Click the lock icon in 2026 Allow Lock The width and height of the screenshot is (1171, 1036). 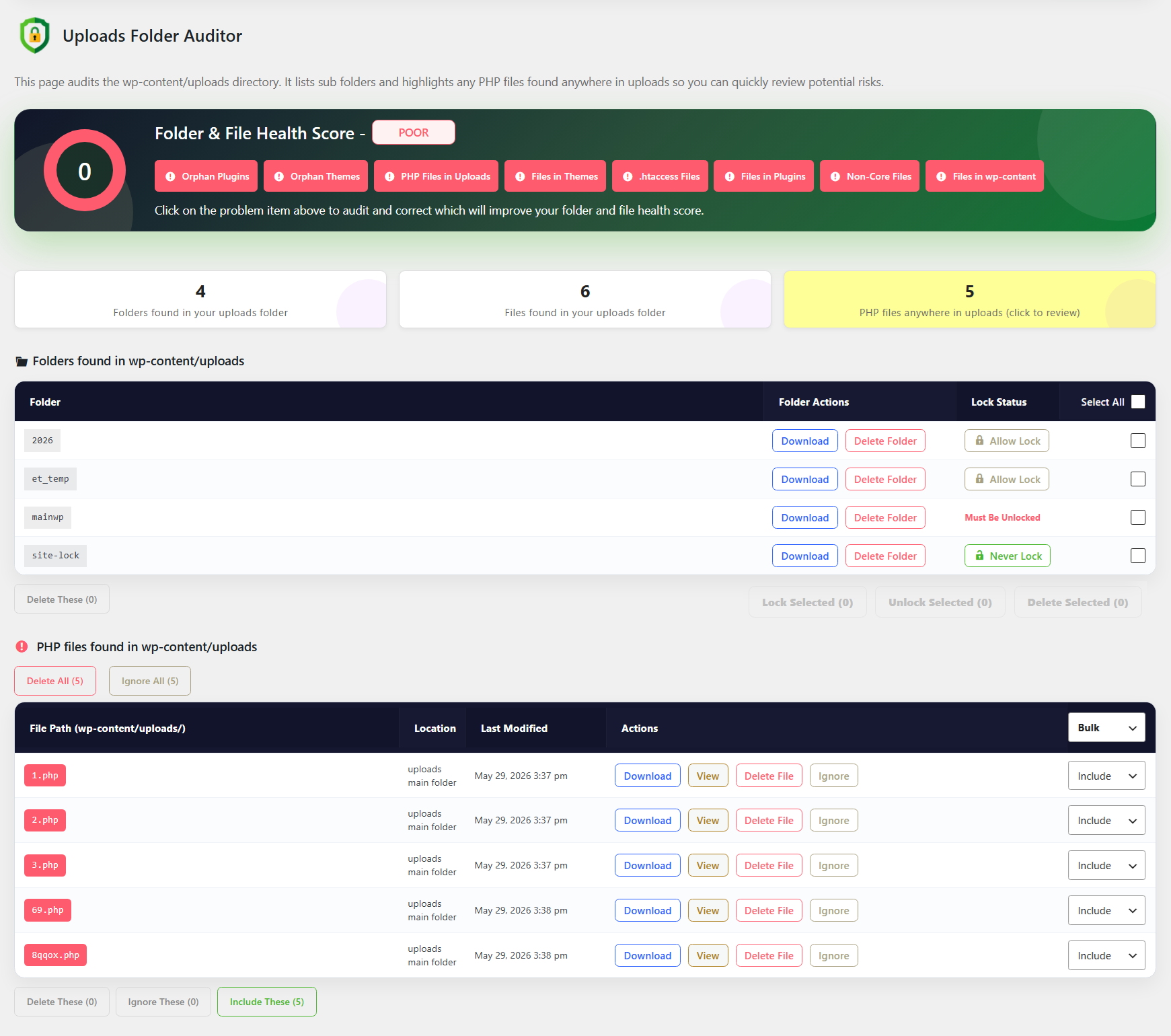tap(979, 441)
